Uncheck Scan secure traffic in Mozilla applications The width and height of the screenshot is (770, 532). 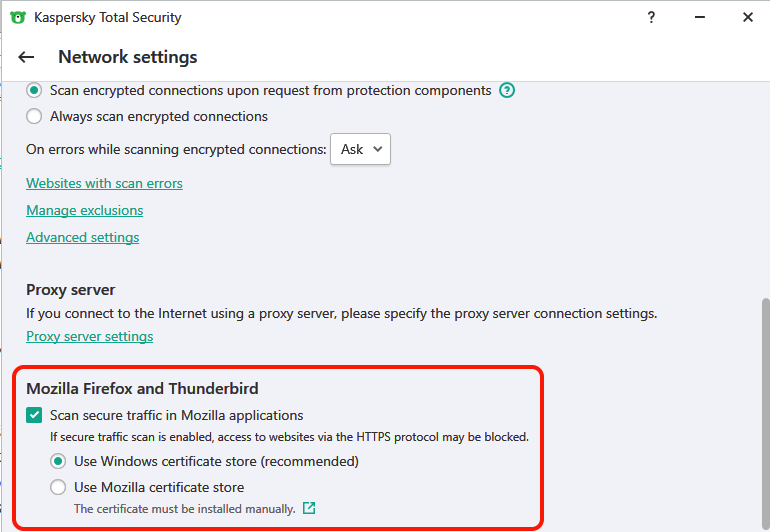point(35,415)
